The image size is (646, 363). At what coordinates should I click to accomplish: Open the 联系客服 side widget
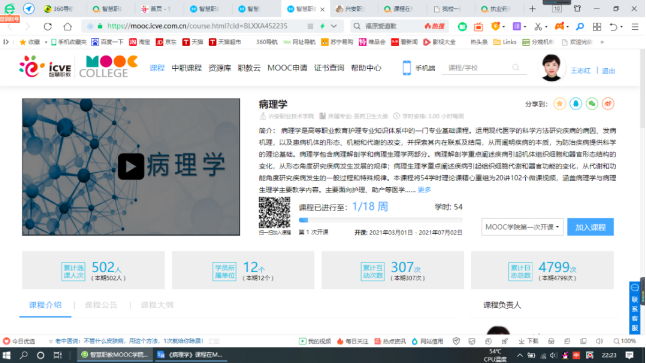click(x=634, y=307)
